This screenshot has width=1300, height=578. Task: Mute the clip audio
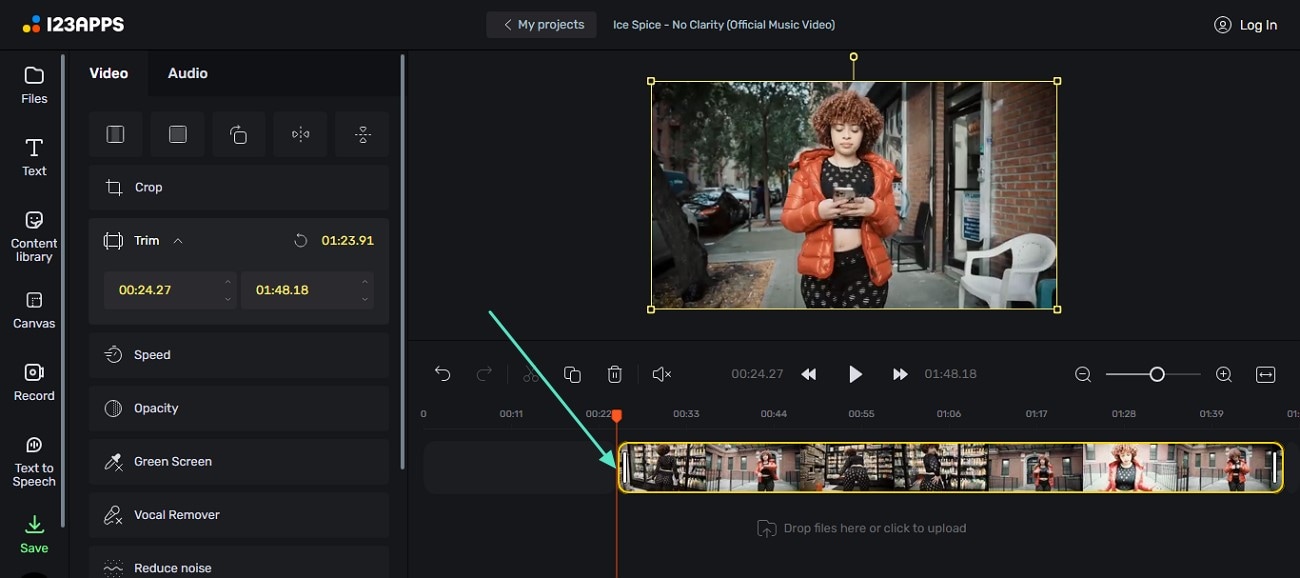(661, 374)
